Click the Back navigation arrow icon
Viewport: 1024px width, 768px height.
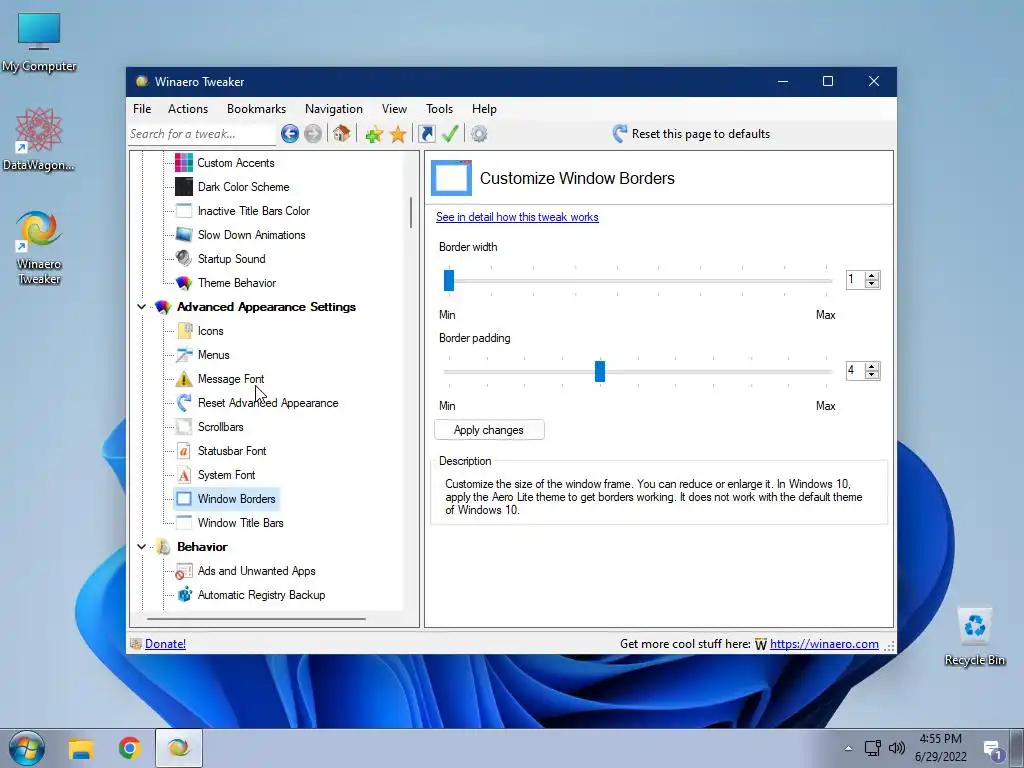pos(290,134)
